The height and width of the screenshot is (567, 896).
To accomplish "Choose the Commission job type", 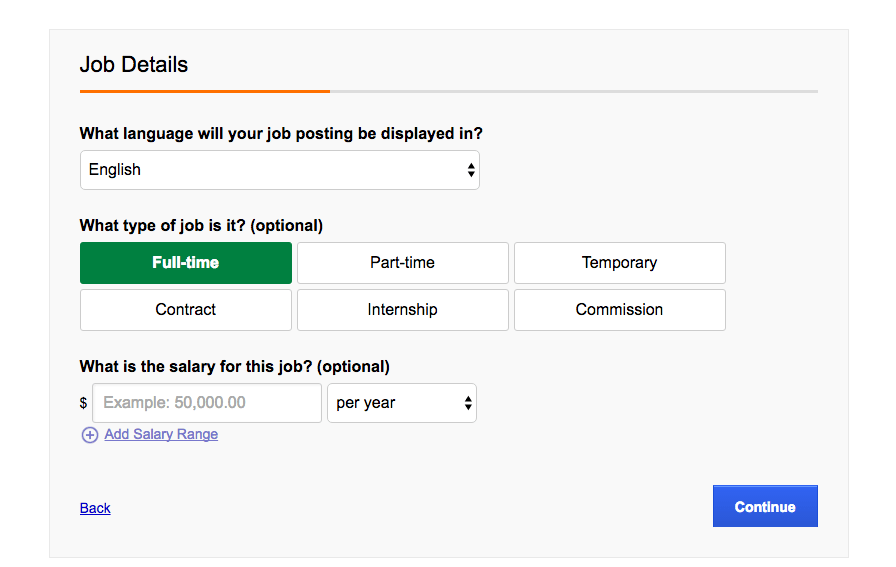I will [620, 310].
